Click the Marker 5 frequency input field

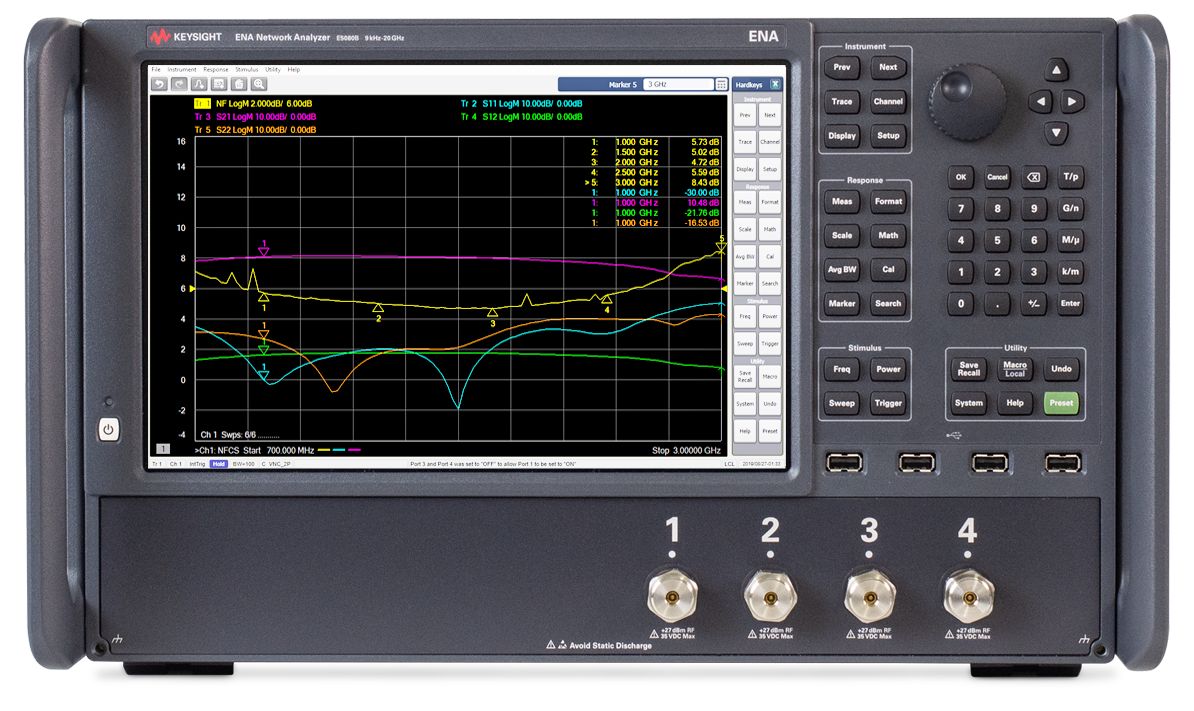(x=677, y=85)
